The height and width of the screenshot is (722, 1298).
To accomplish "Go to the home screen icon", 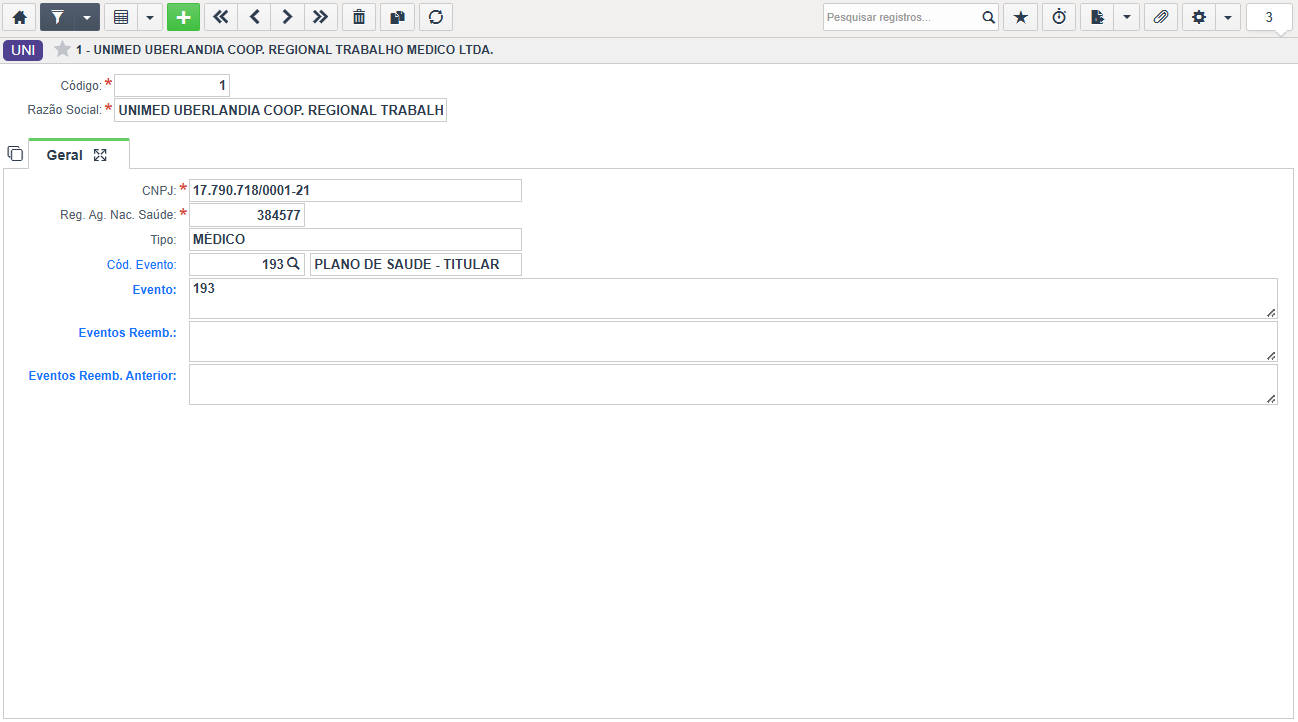I will (x=19, y=17).
